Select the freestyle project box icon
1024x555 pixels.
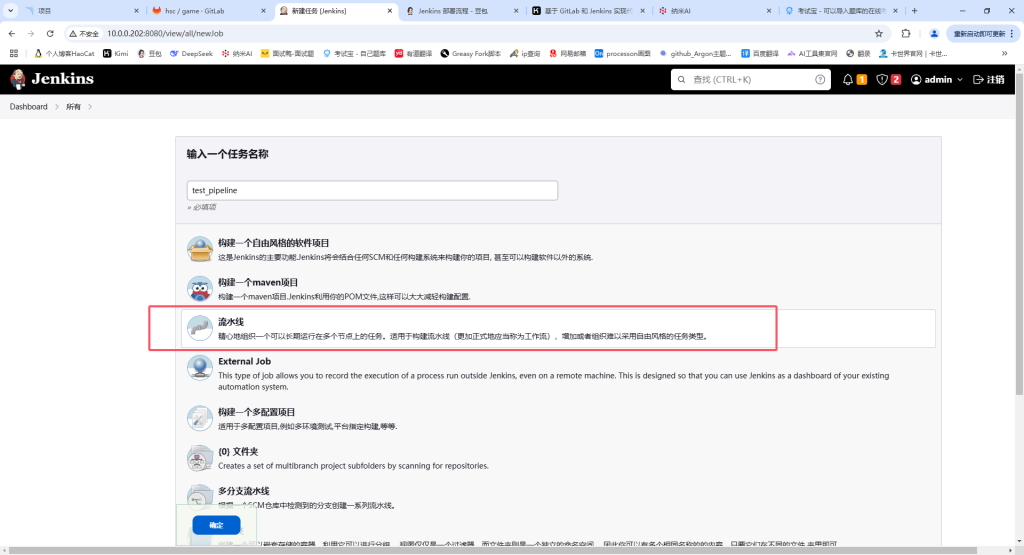tap(200, 249)
